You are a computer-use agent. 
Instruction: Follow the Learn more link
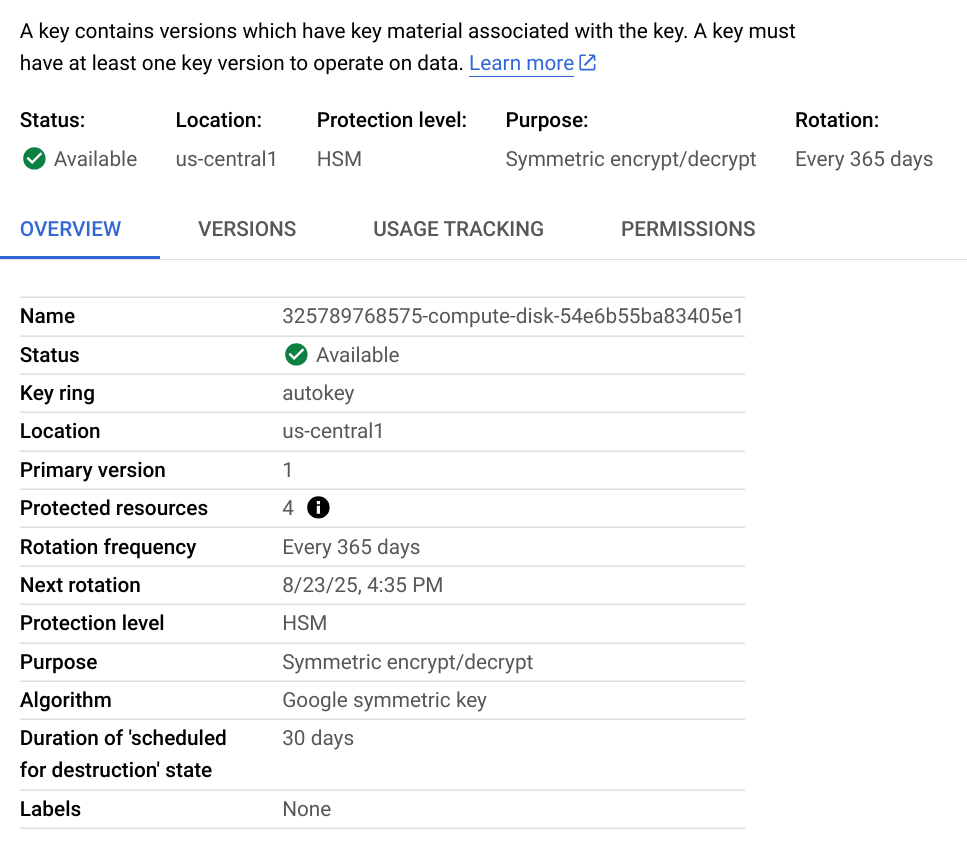(x=521, y=64)
